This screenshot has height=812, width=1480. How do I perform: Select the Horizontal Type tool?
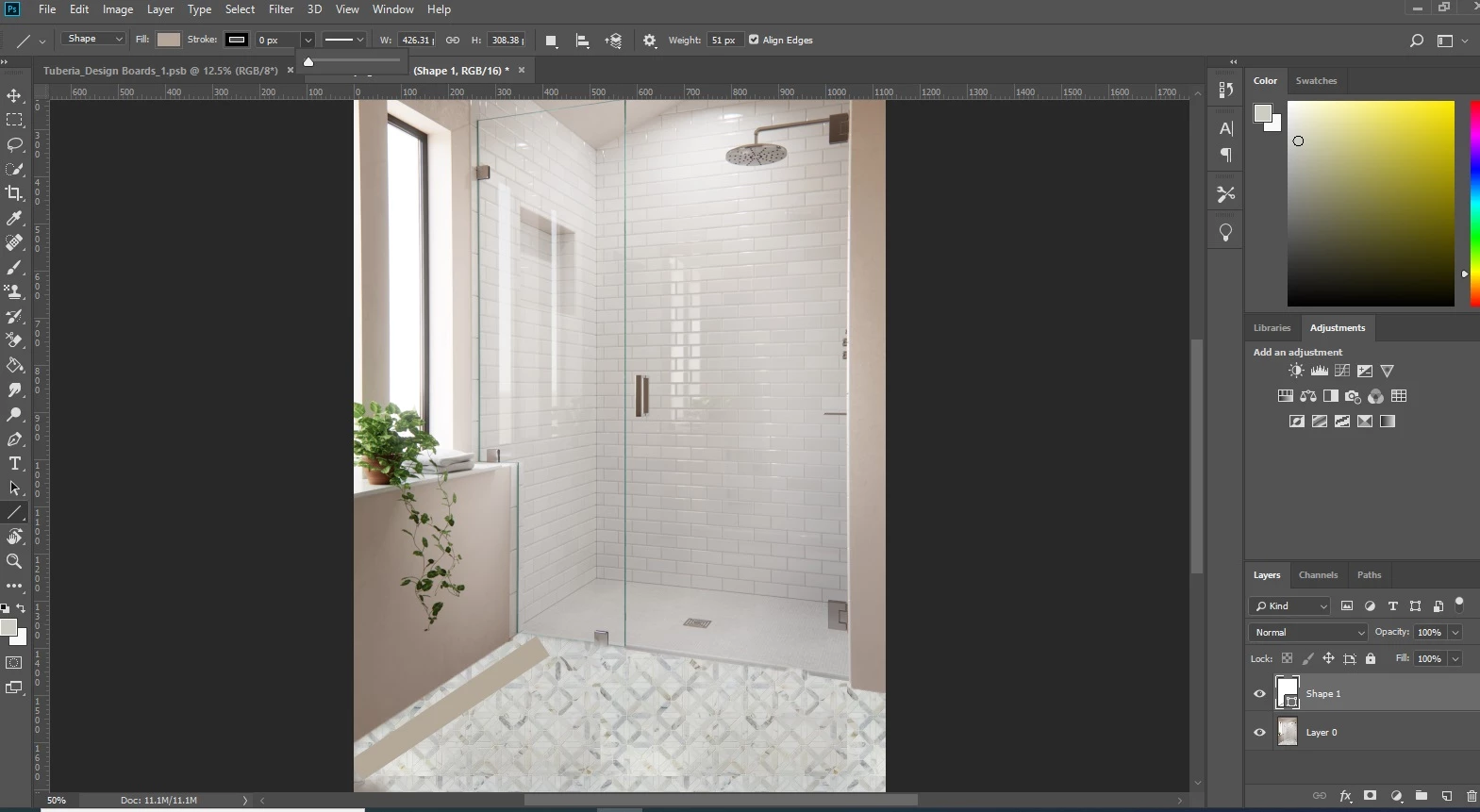(x=14, y=463)
